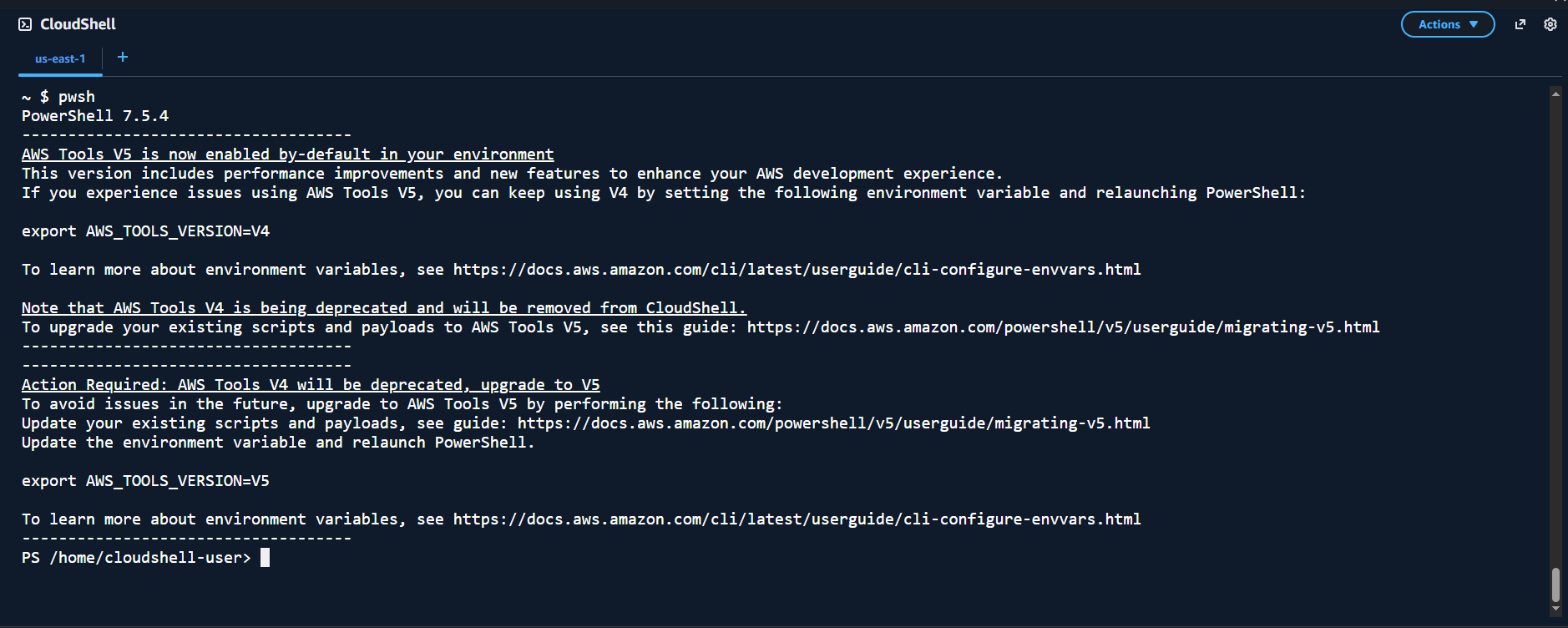Click 'This version includes performance improvements' line
Viewport: 1568px width, 628px height.
(512, 174)
